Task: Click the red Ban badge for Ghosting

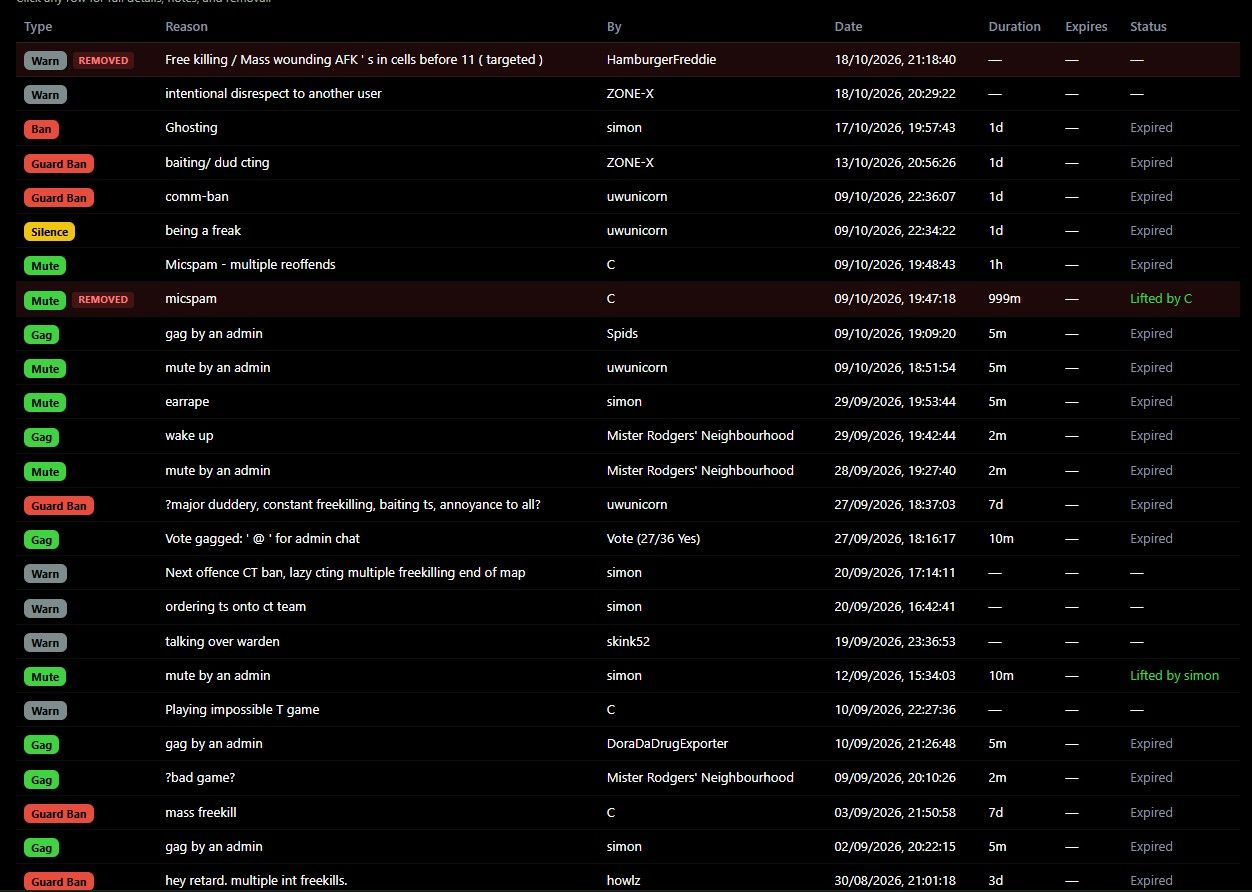Action: click(41, 129)
